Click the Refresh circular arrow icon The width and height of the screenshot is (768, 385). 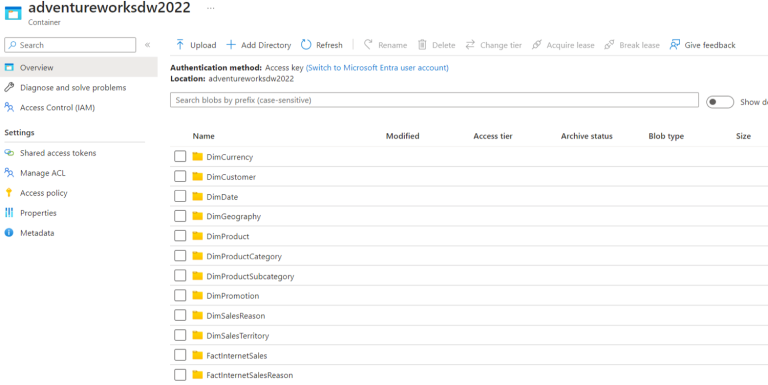pyautogui.click(x=306, y=45)
